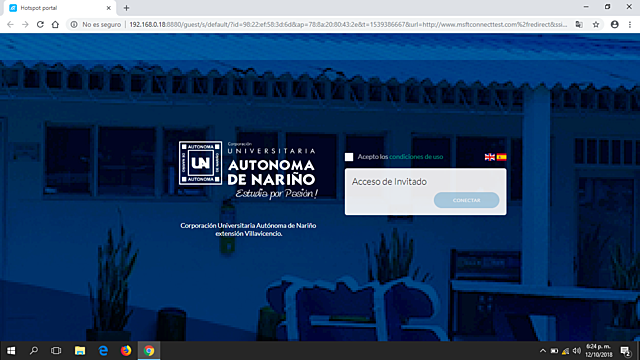This screenshot has height=360, width=640.
Task: Click the Autonoma de Nariño logo
Action: click(248, 170)
